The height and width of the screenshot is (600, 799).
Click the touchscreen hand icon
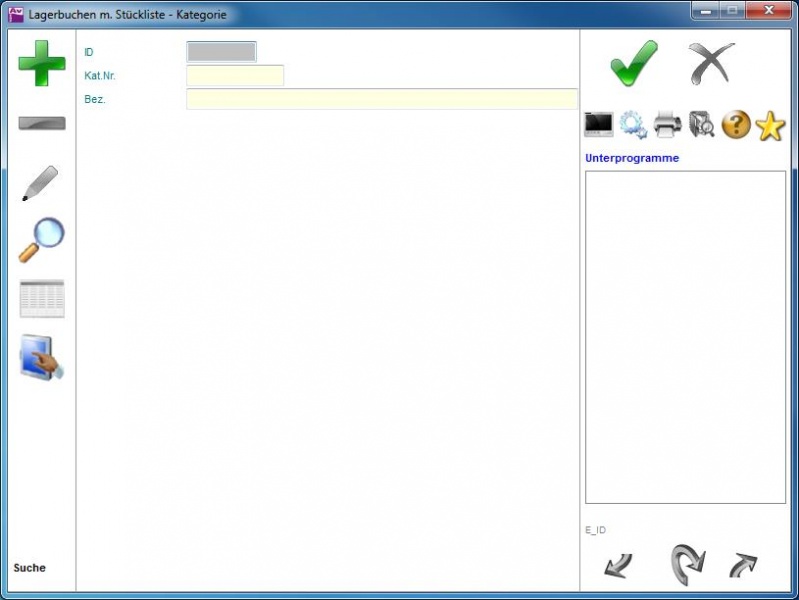(x=42, y=358)
